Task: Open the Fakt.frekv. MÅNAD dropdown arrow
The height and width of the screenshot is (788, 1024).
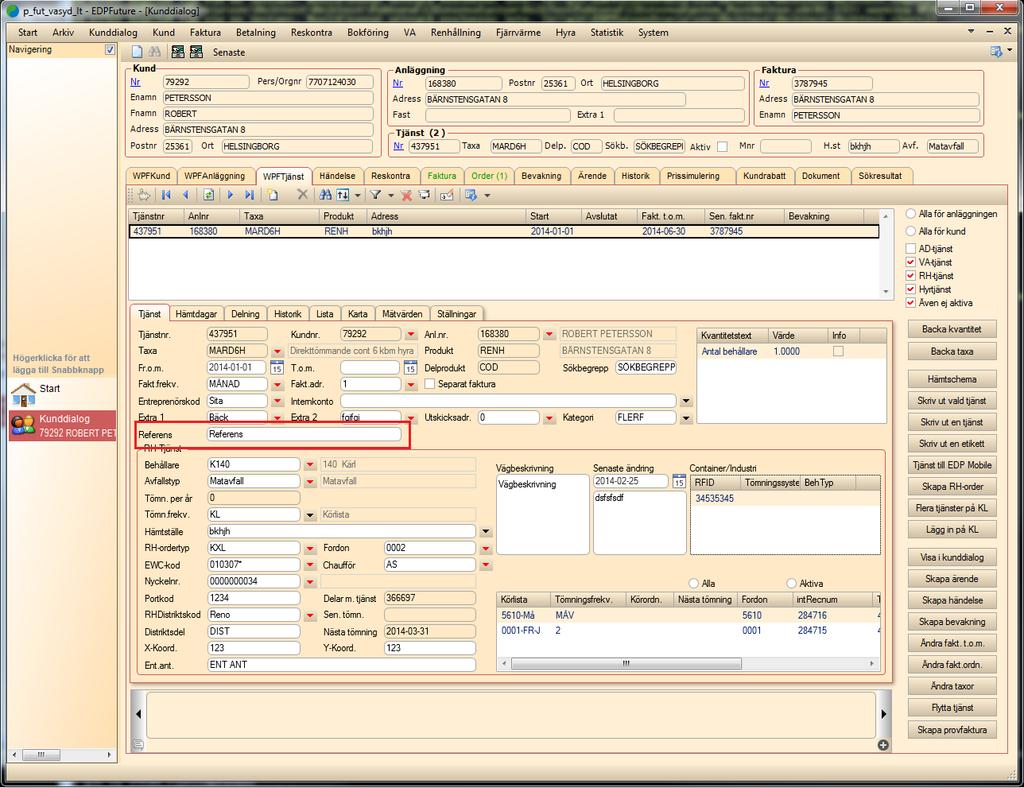Action: [x=277, y=385]
